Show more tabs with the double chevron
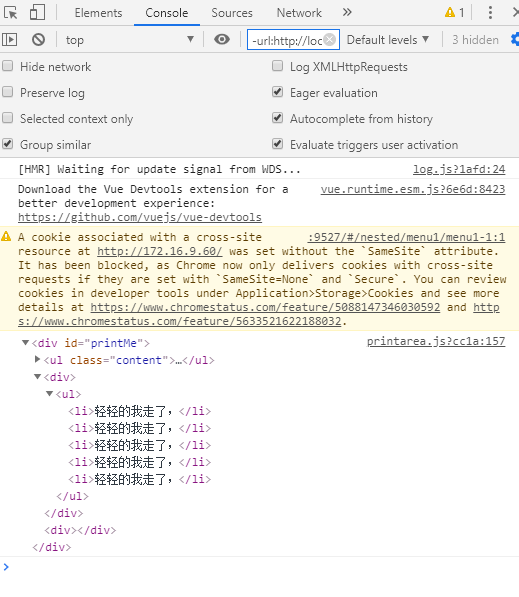Screen dimensions: 519x597 click(x=347, y=13)
